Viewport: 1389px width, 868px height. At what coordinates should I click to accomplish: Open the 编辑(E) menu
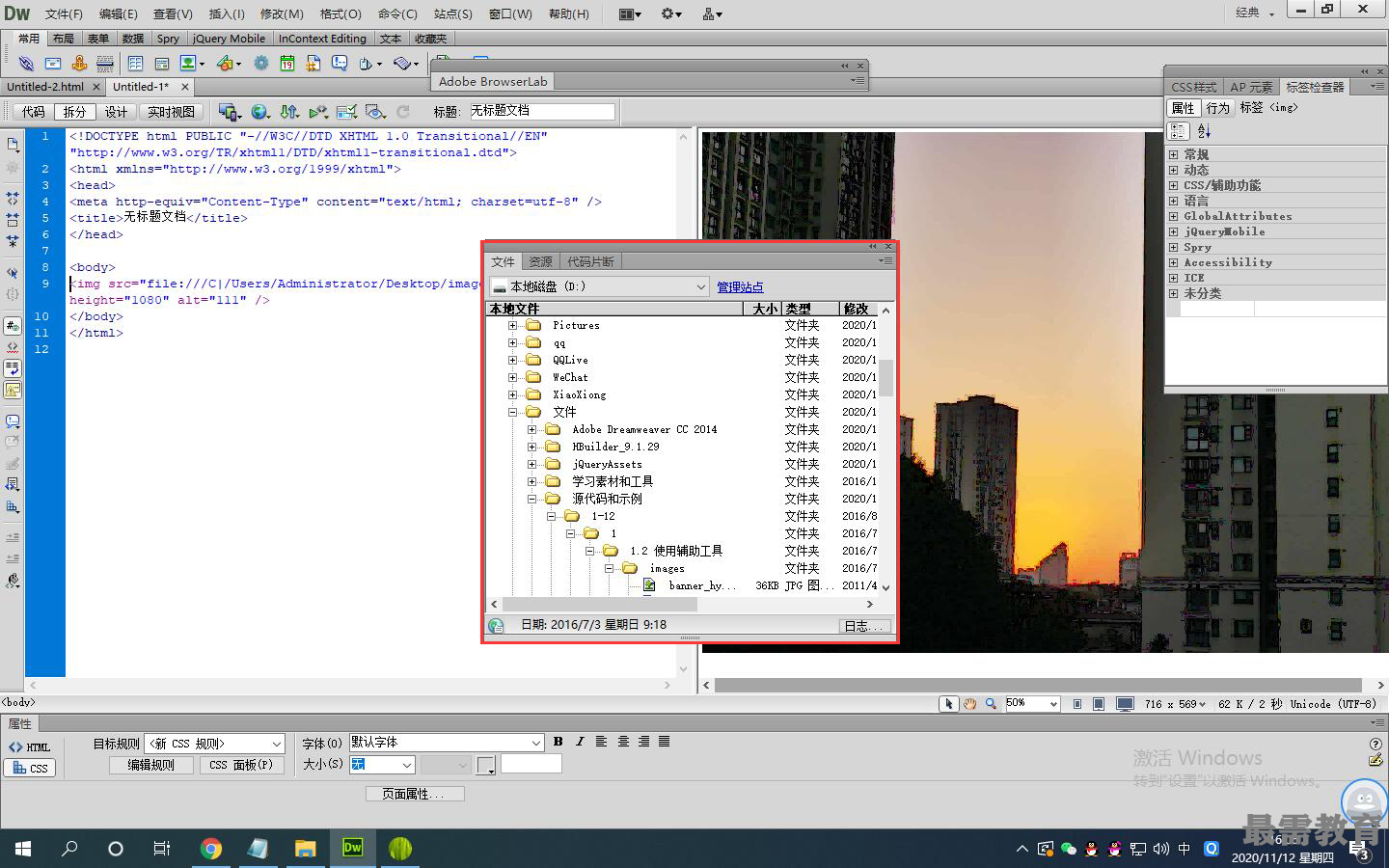pos(118,14)
